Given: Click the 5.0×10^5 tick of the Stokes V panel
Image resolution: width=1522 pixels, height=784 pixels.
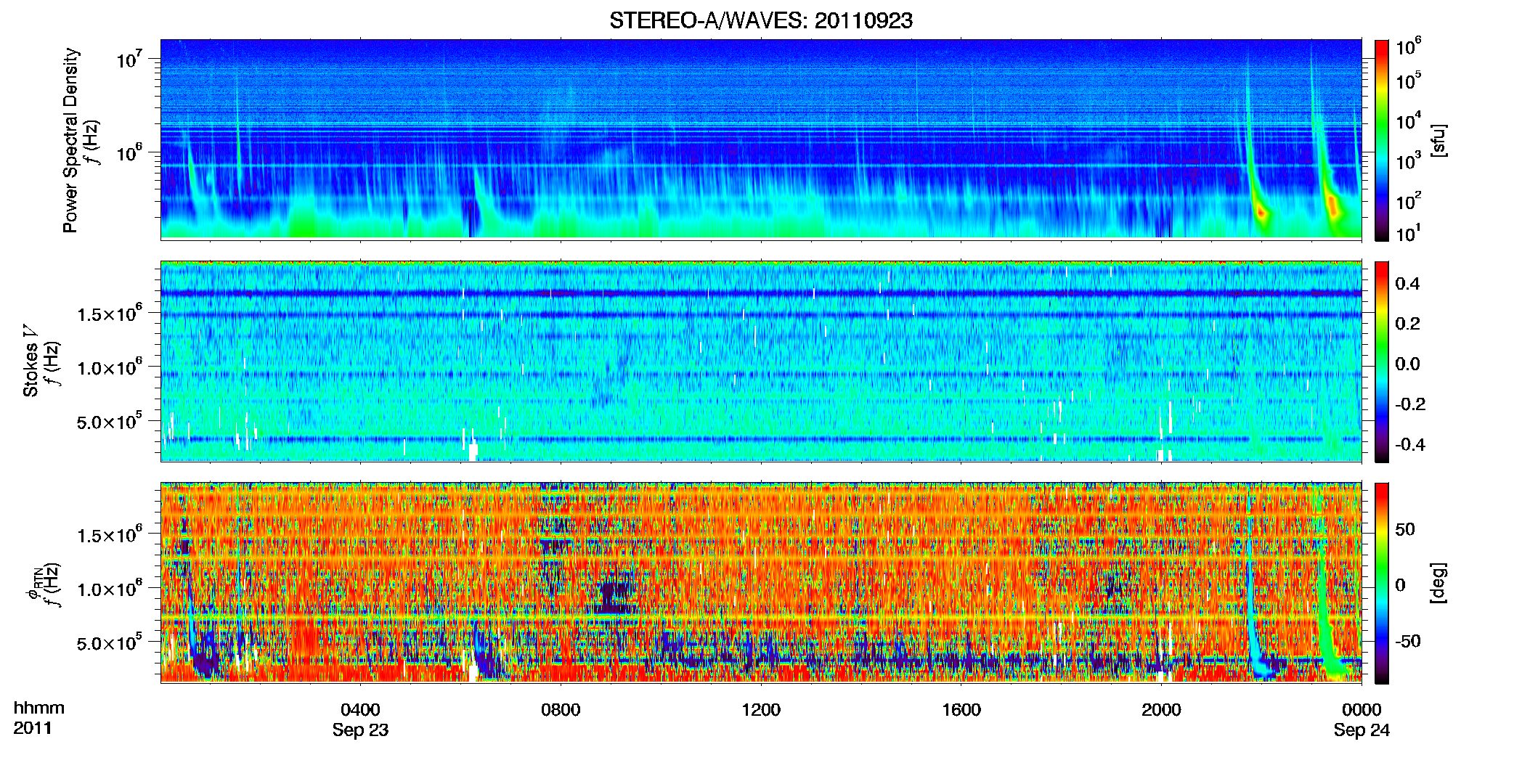Looking at the screenshot, I should pyautogui.click(x=110, y=421).
